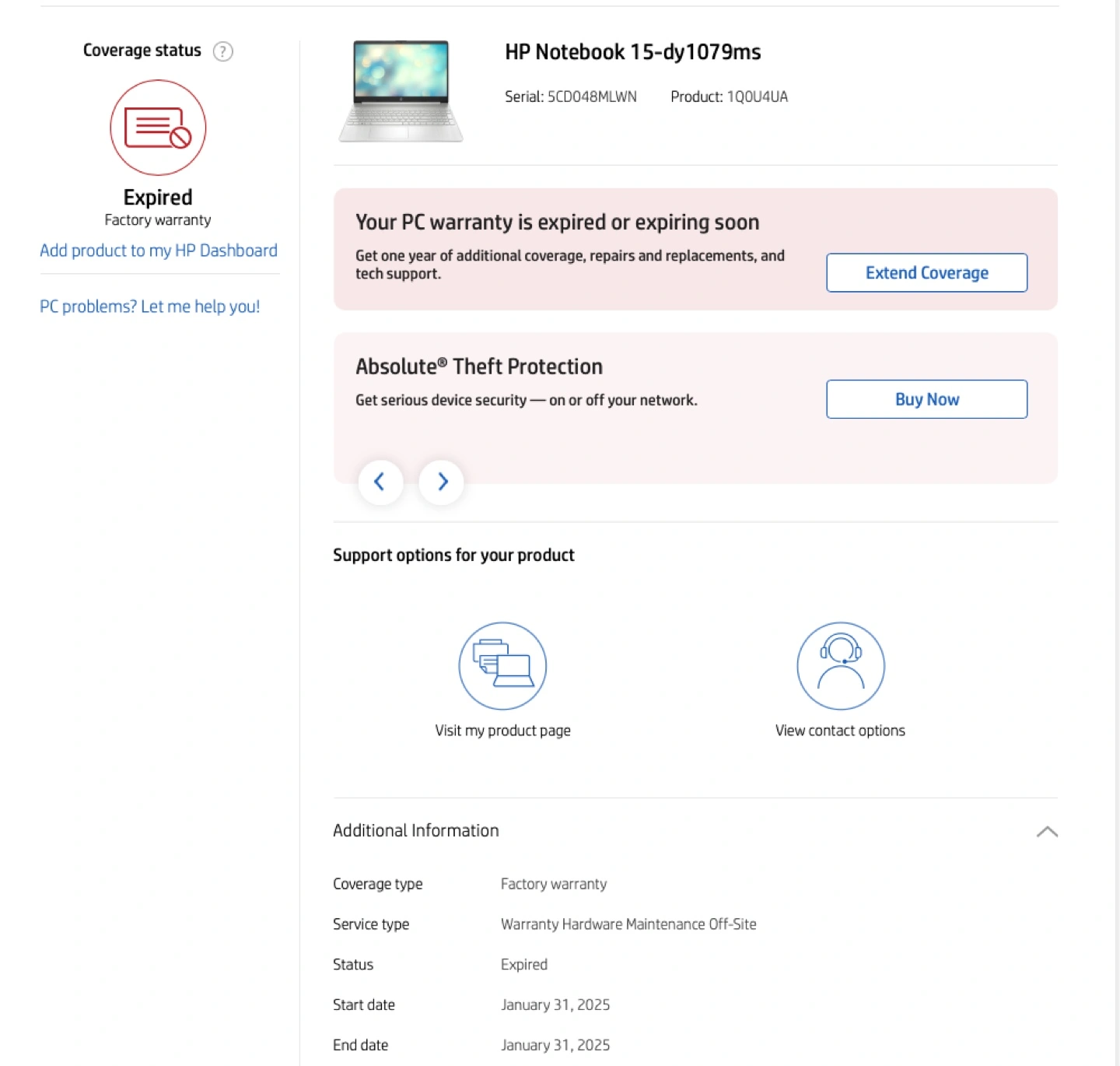
Task: Click the Factory warranty coverage type value
Action: click(x=554, y=884)
